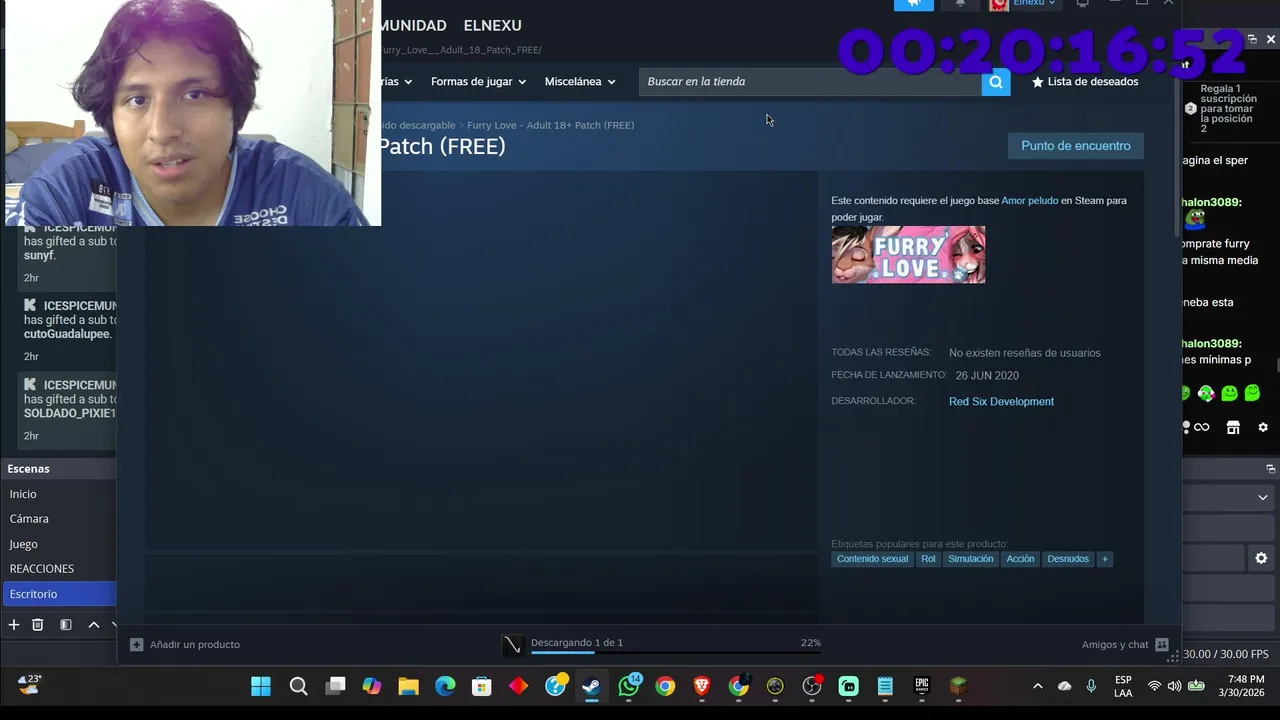The height and width of the screenshot is (720, 1280).
Task: Click Simulación tag
Action: [971, 559]
